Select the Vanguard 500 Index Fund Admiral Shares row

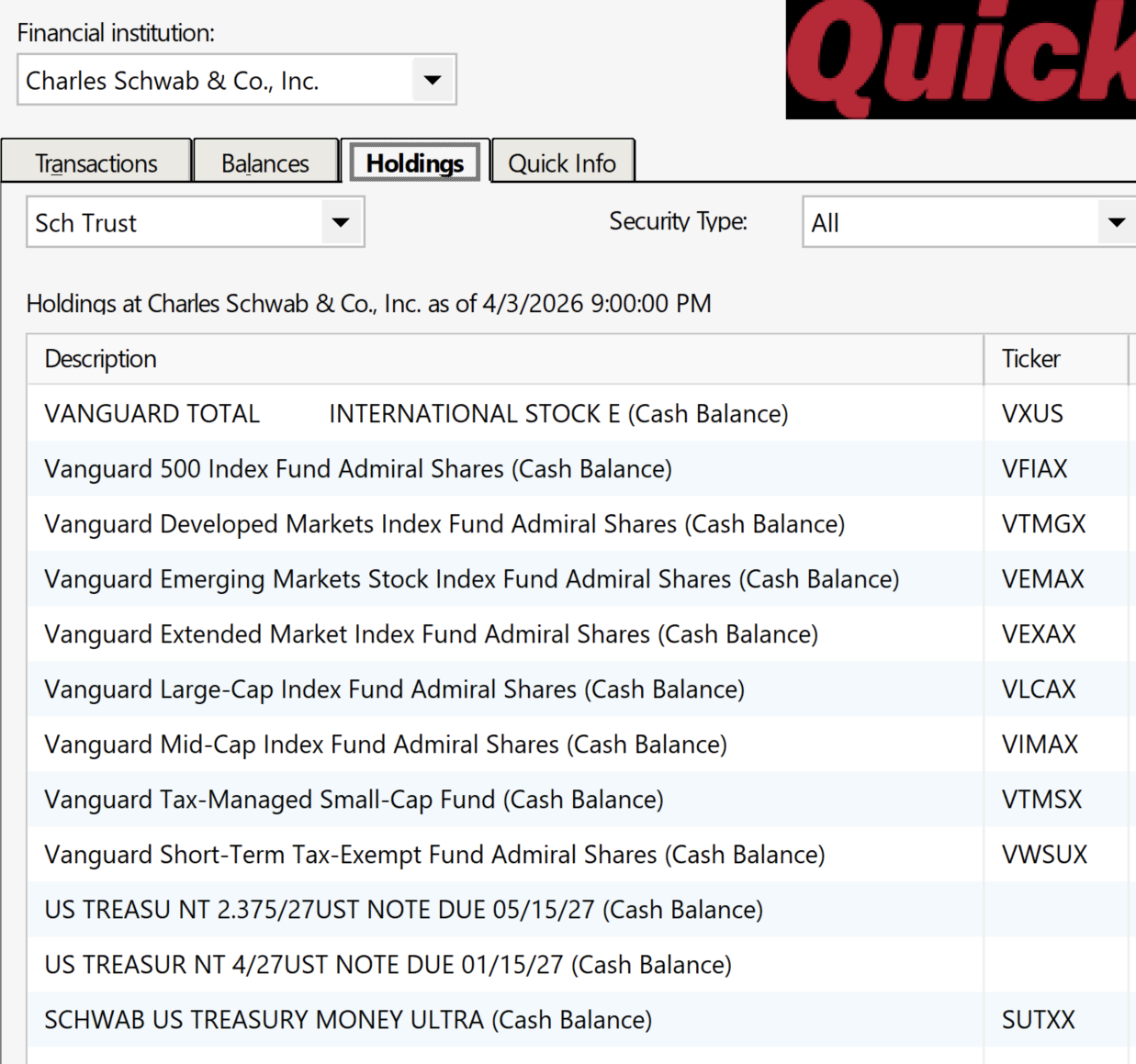(581, 468)
